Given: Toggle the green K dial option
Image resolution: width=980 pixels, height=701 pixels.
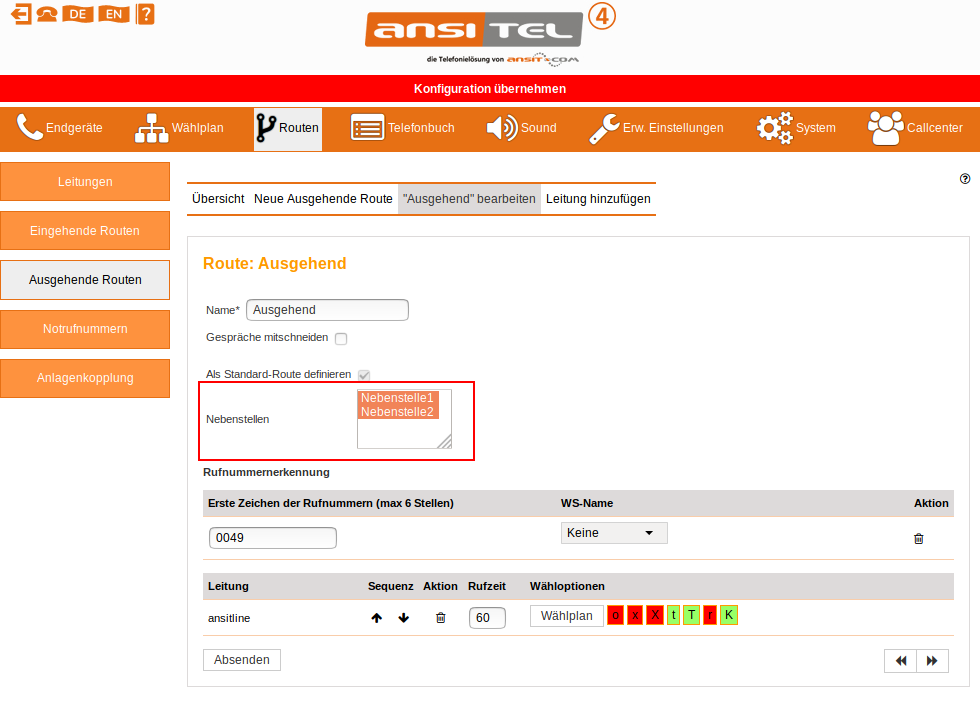Looking at the screenshot, I should tap(728, 615).
